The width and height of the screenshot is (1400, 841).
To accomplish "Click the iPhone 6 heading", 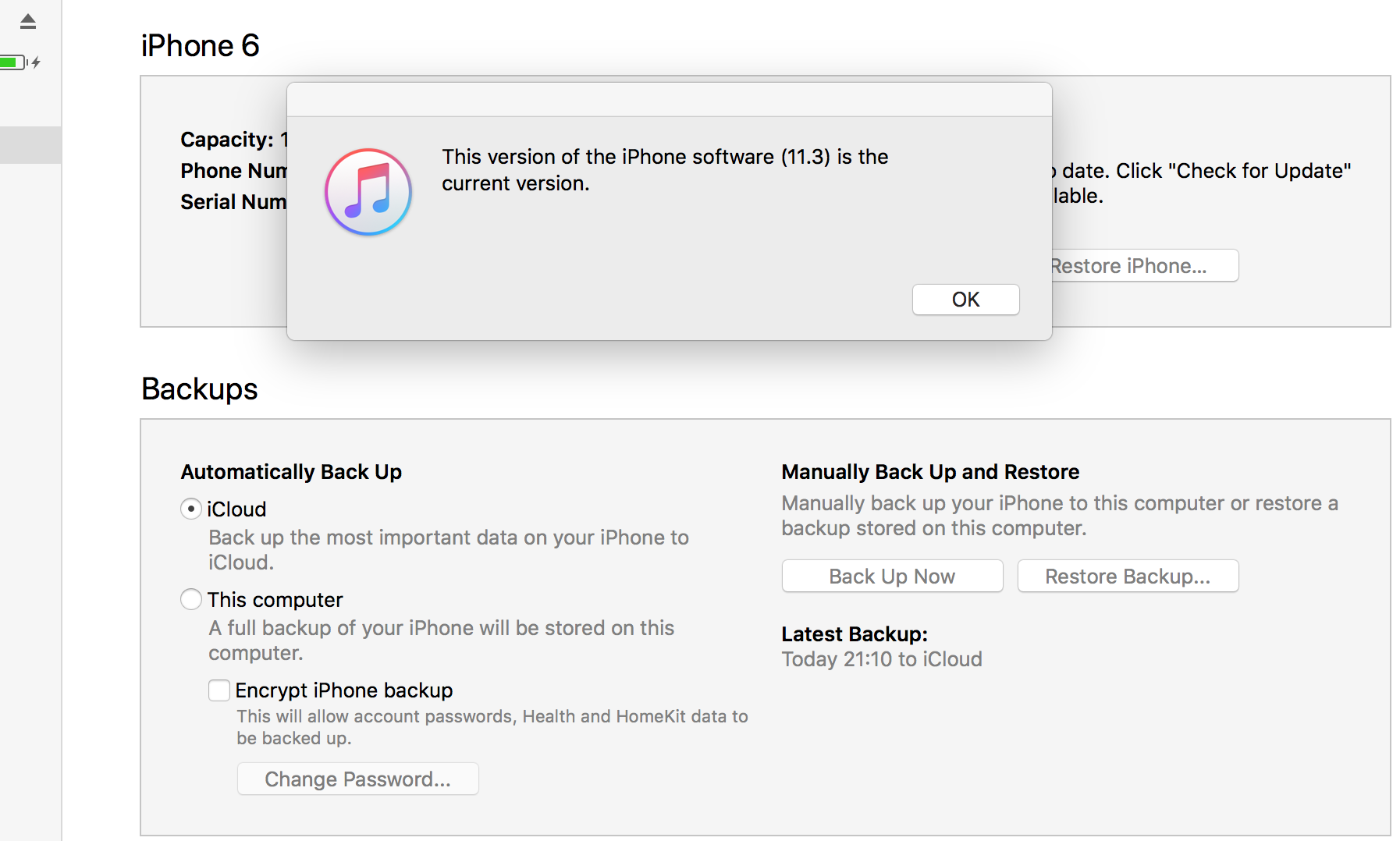I will (201, 46).
